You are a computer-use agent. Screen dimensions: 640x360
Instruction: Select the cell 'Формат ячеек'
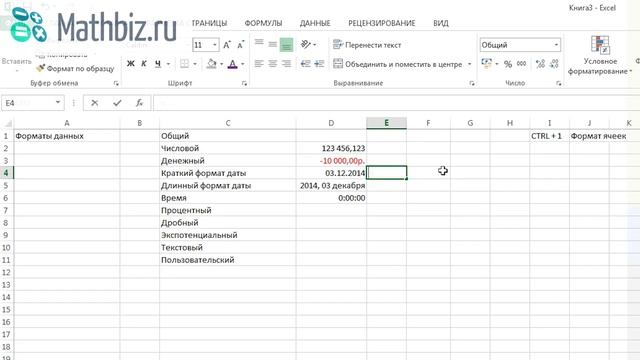click(x=589, y=136)
